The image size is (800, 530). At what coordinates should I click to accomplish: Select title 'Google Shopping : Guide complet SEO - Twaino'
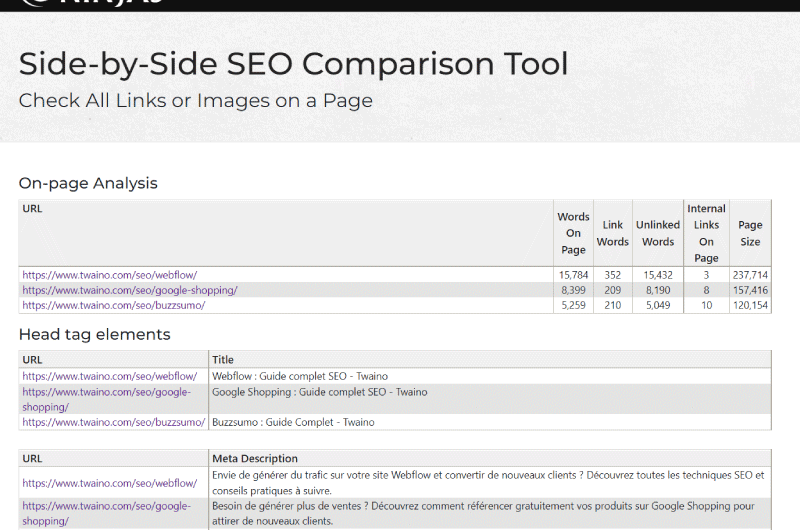(x=319, y=392)
